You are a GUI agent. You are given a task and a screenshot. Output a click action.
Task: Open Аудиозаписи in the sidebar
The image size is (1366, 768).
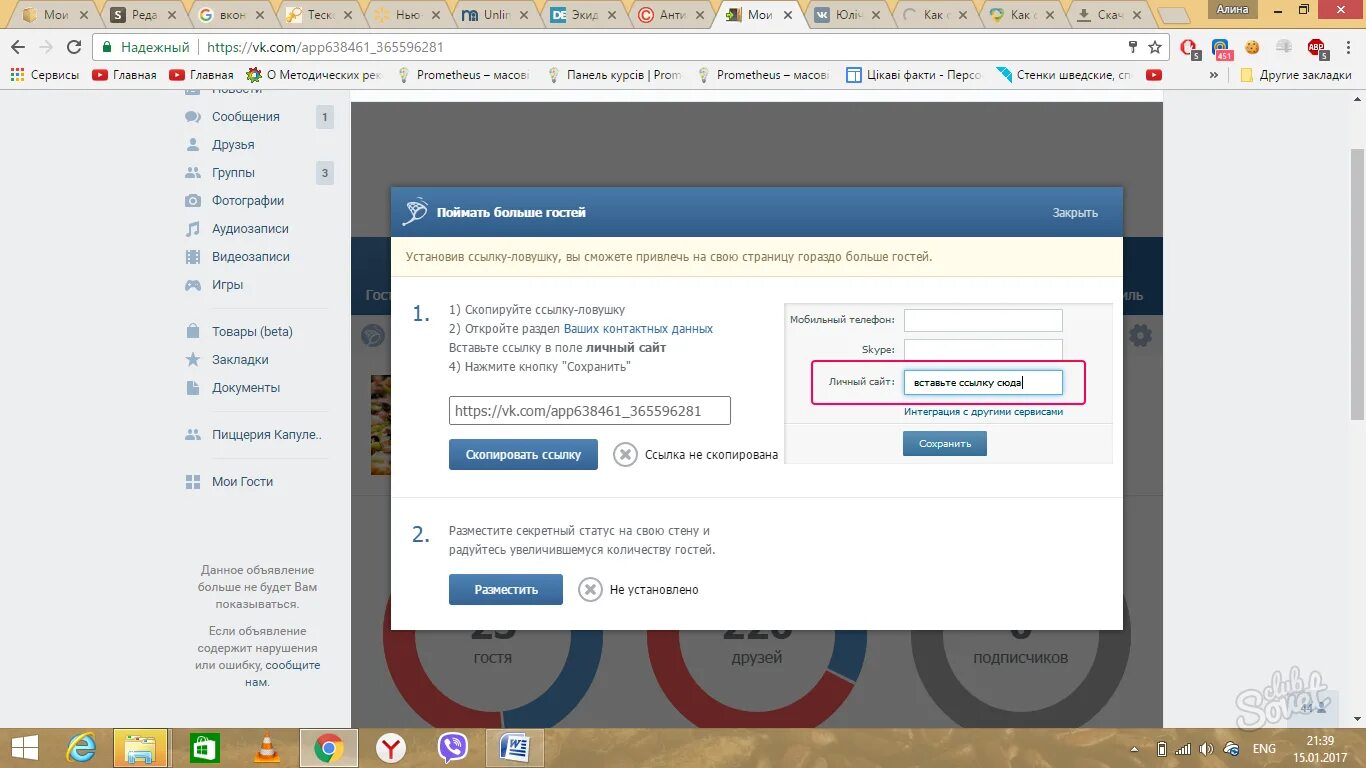[250, 229]
